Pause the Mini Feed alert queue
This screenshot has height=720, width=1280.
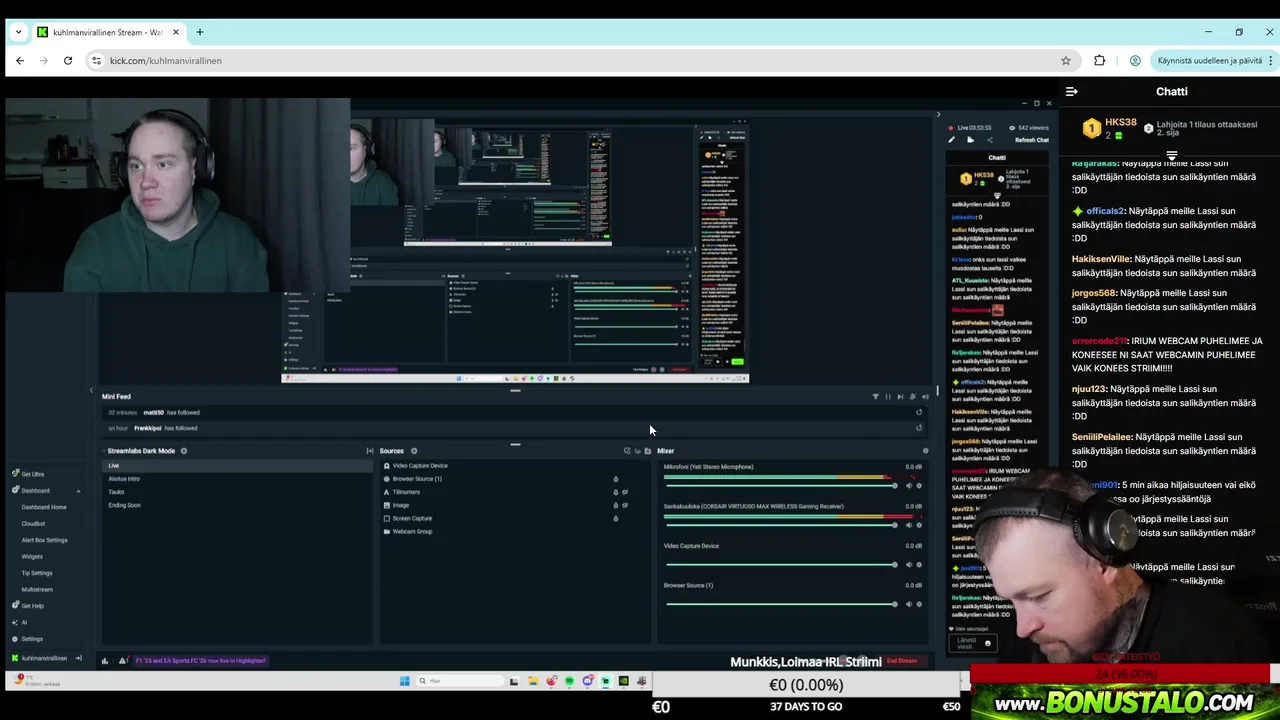pos(887,397)
